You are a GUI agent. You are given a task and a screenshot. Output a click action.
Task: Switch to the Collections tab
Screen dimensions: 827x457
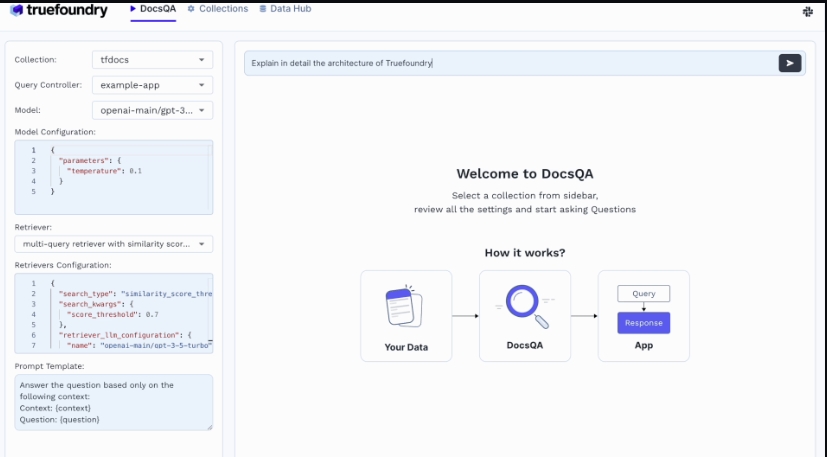223,9
